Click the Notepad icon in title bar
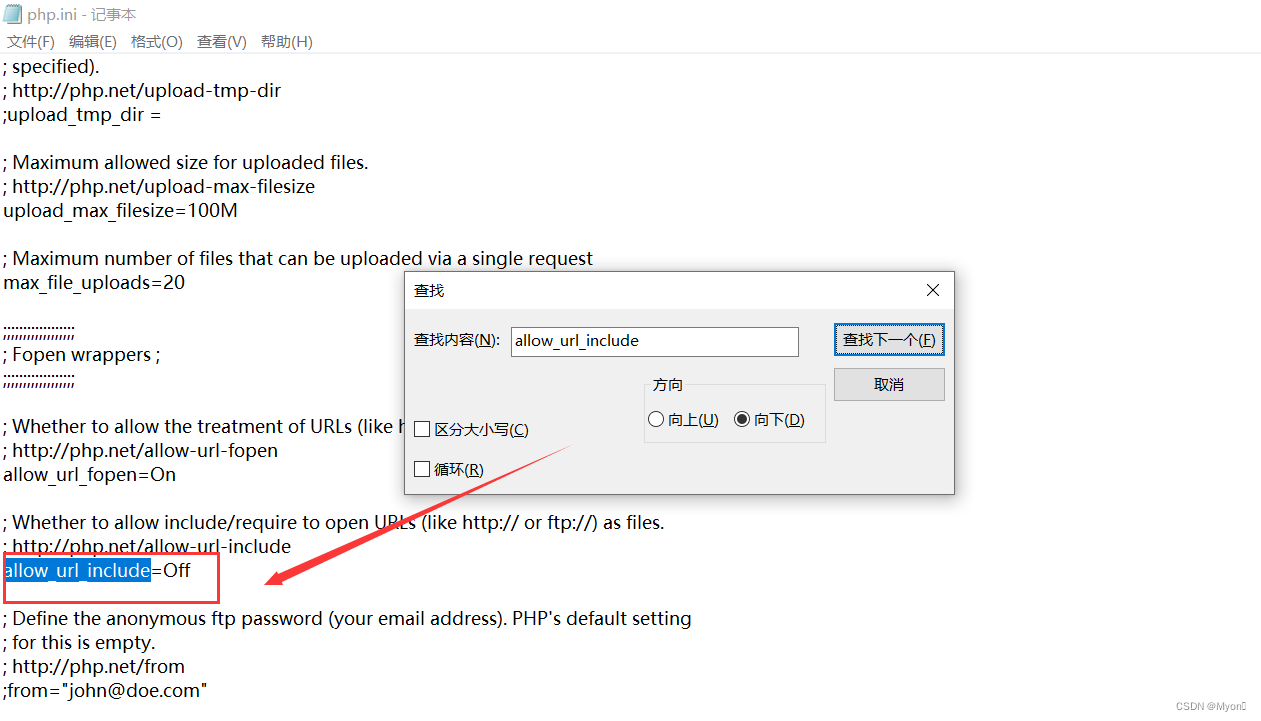This screenshot has width=1261, height=721. coord(12,13)
